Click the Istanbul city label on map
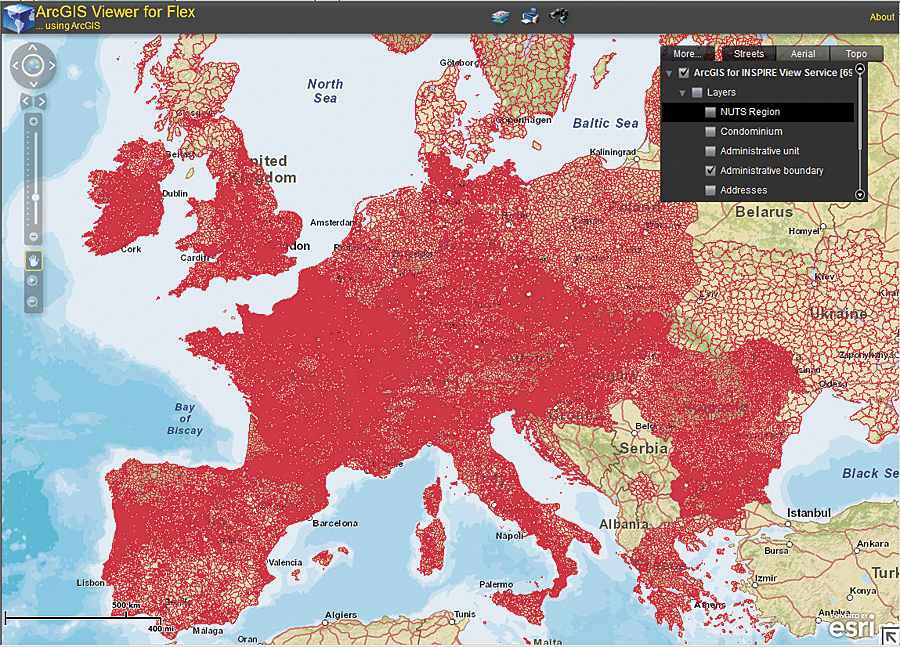 tap(809, 513)
